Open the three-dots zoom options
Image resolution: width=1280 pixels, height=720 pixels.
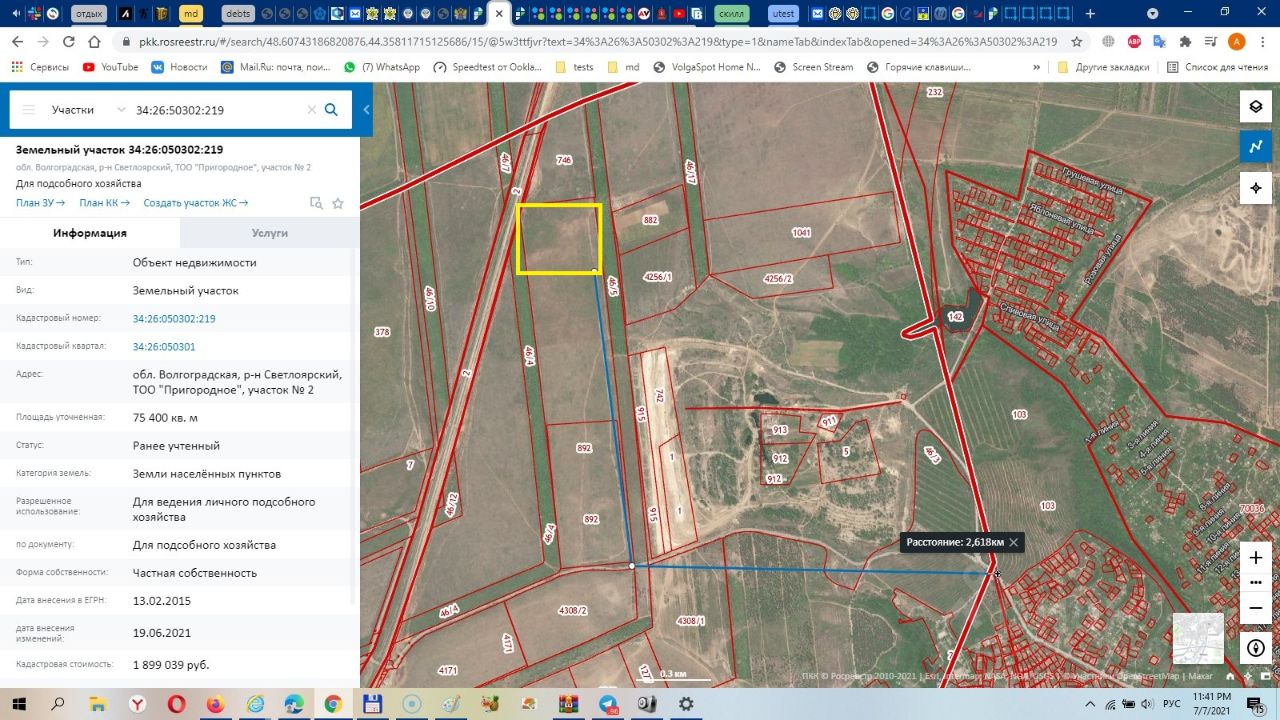click(x=1256, y=582)
